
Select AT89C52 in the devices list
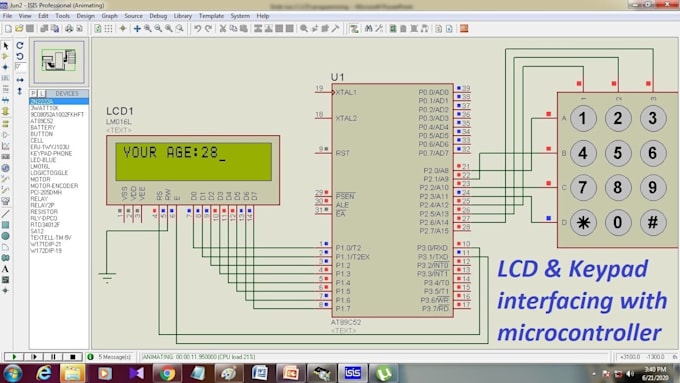click(42, 121)
